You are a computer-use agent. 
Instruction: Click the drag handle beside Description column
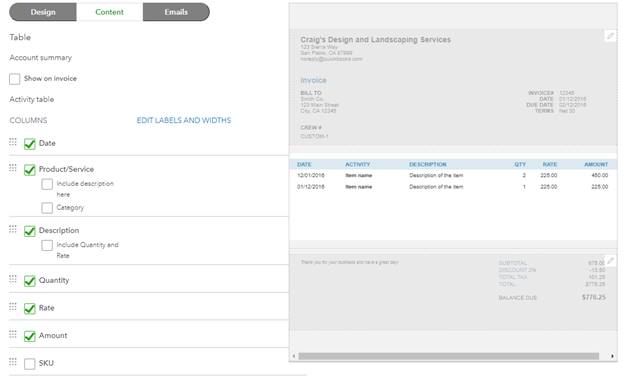coord(13,229)
